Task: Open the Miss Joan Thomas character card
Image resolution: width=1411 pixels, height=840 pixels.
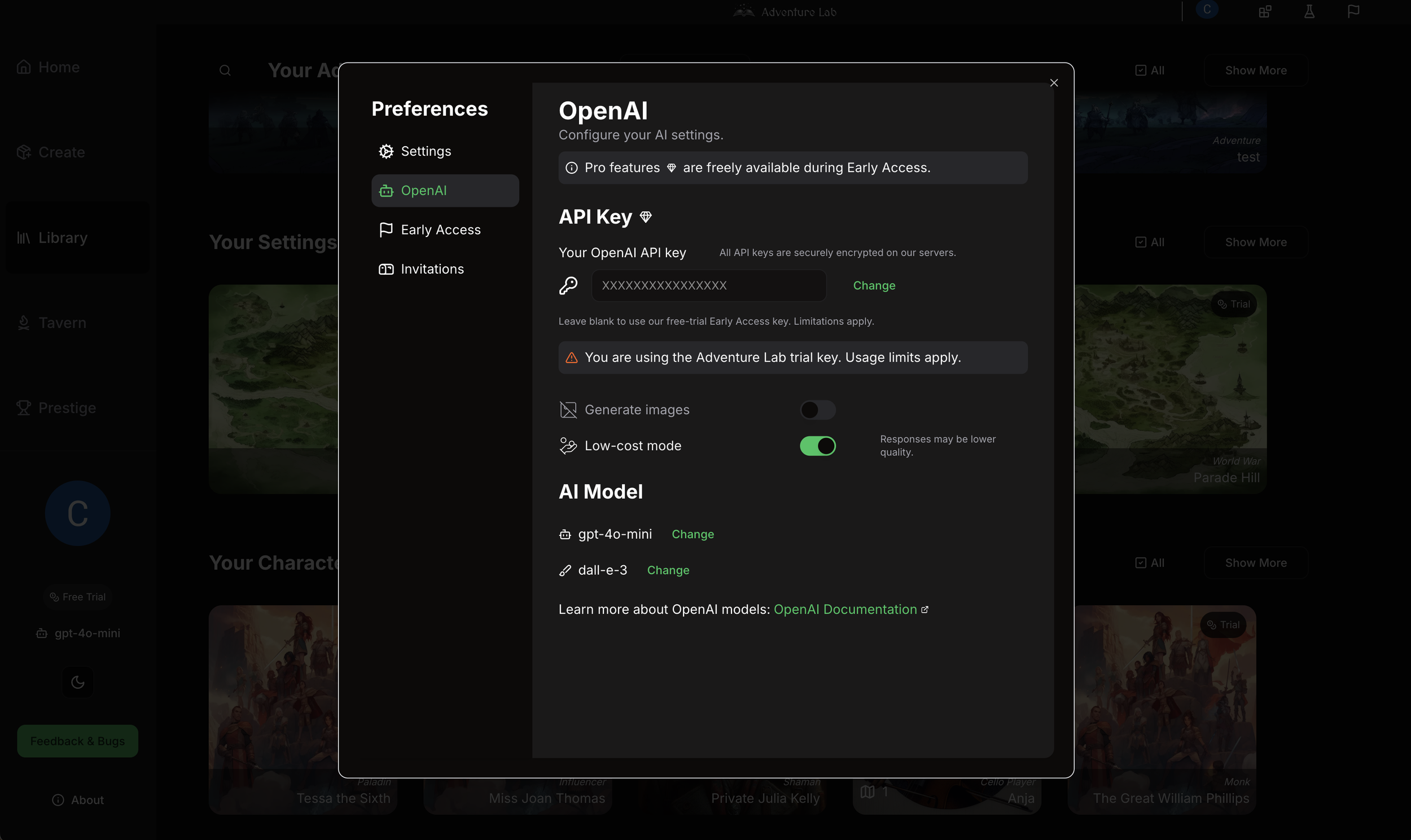Action: 518,797
